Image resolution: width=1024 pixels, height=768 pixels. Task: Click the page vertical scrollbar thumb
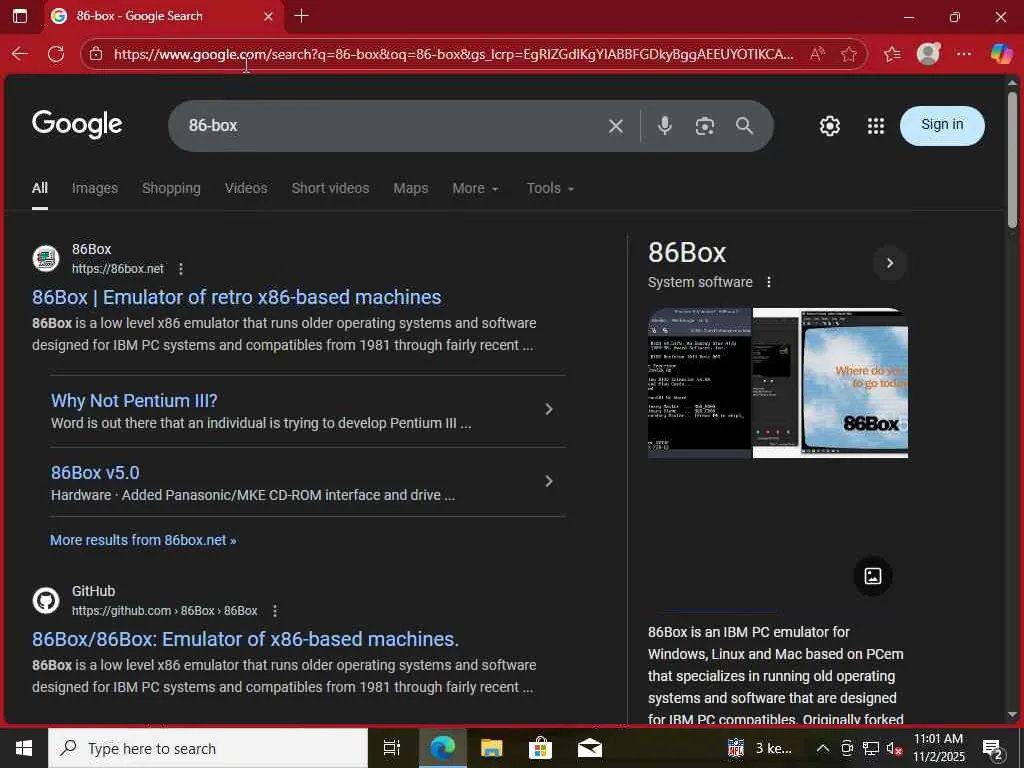[x=1012, y=160]
